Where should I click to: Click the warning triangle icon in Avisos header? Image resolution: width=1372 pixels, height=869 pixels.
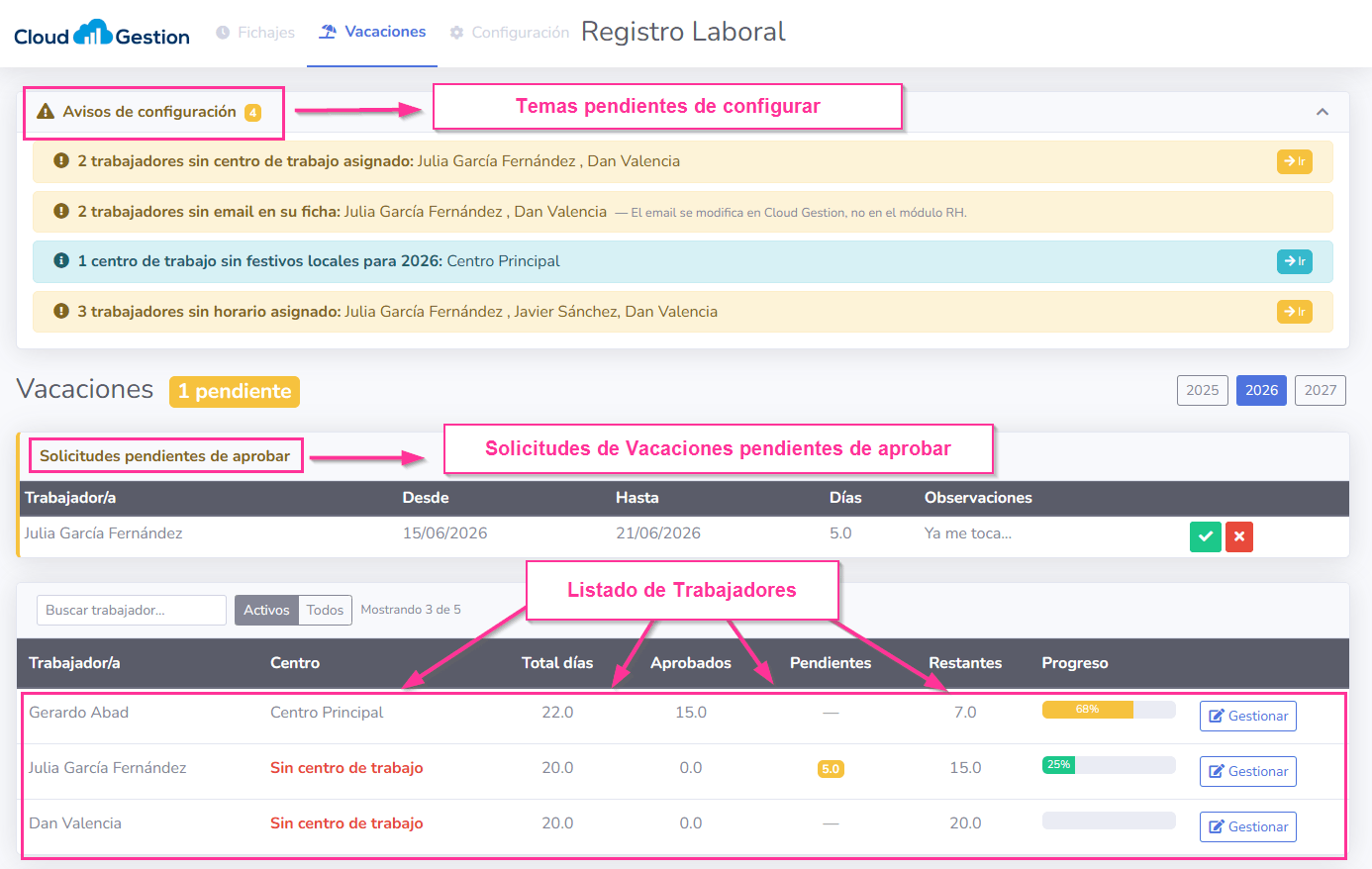(46, 112)
